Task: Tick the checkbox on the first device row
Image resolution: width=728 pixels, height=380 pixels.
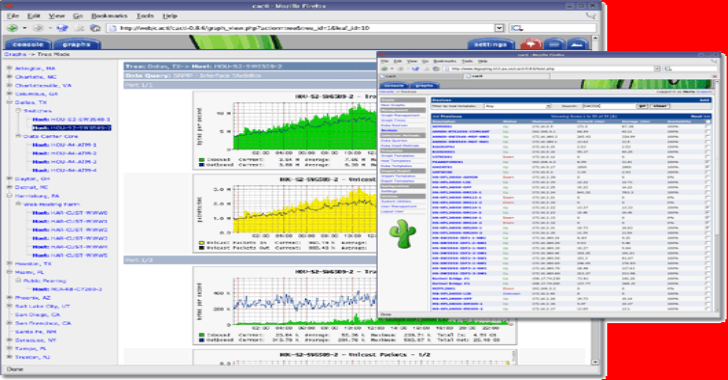Action: (707, 126)
